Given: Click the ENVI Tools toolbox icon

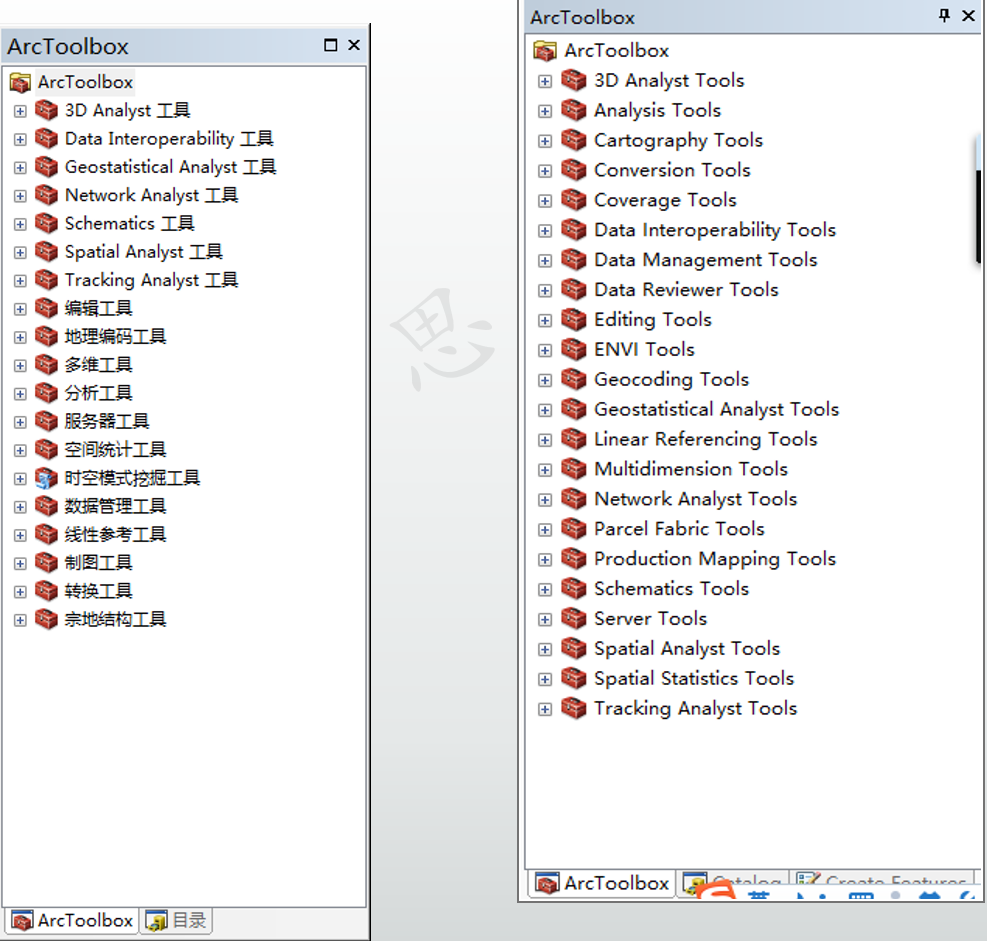Looking at the screenshot, I should pyautogui.click(x=573, y=349).
